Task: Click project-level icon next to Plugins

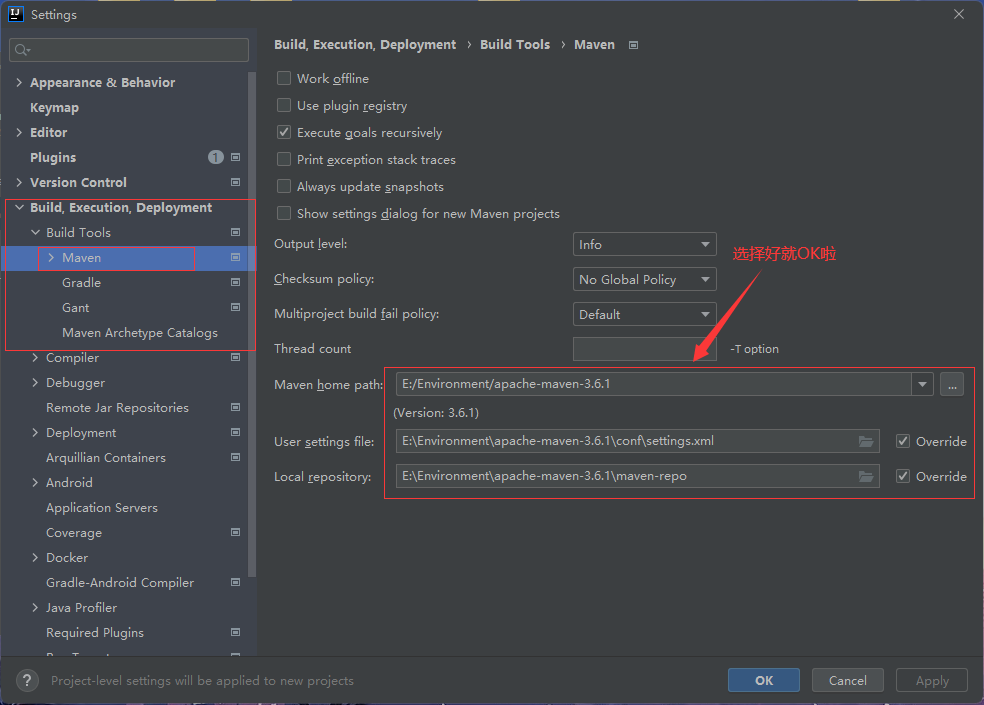Action: click(x=235, y=157)
